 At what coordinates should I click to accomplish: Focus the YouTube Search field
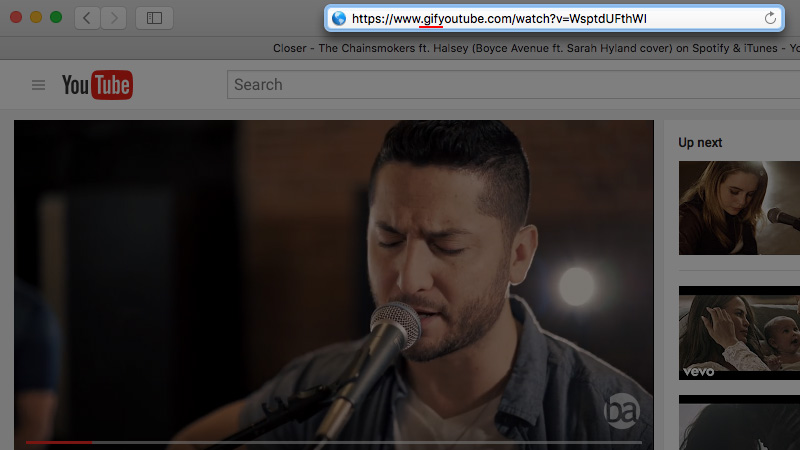pyautogui.click(x=513, y=85)
